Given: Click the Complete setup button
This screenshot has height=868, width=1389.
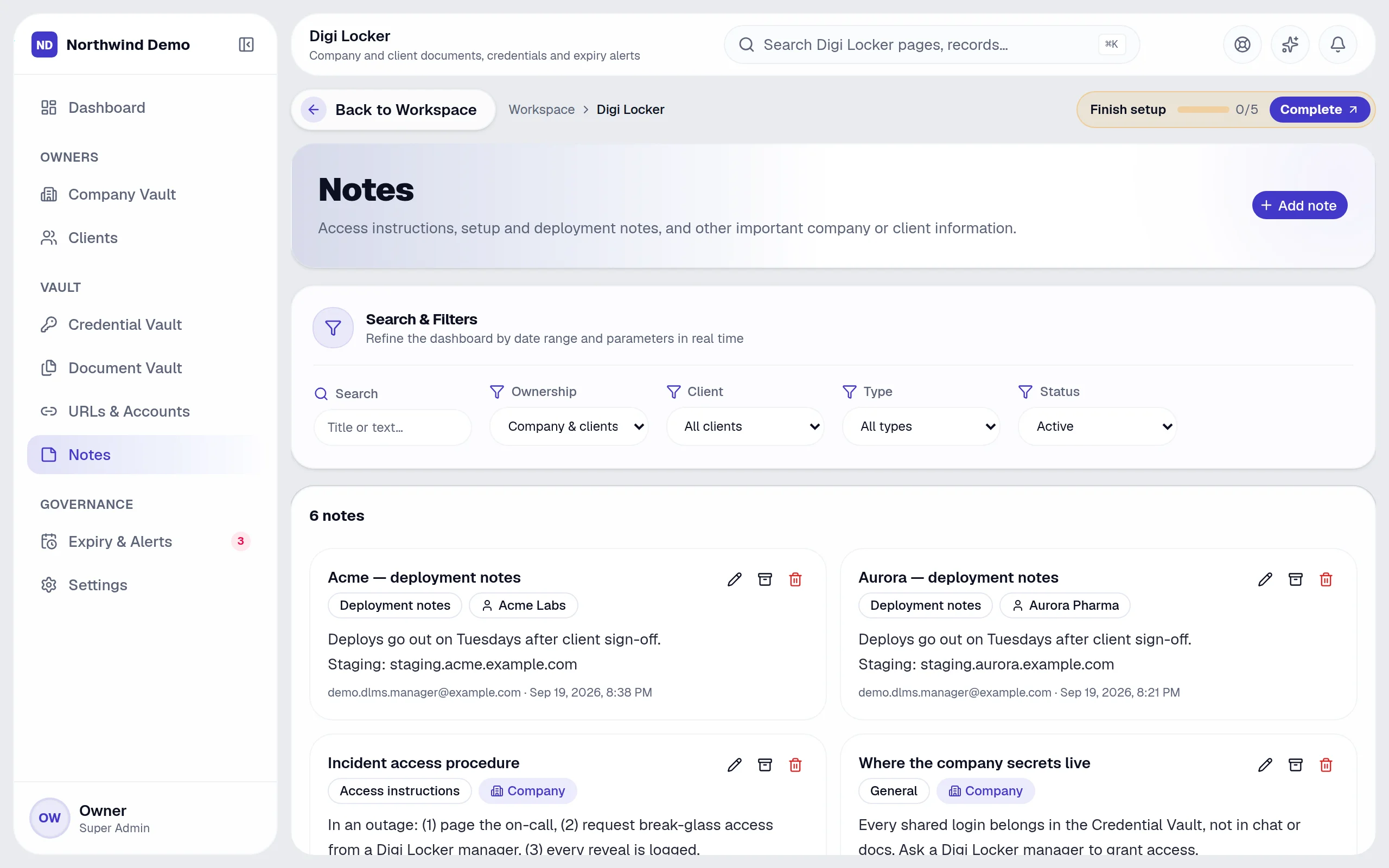Looking at the screenshot, I should 1319,110.
